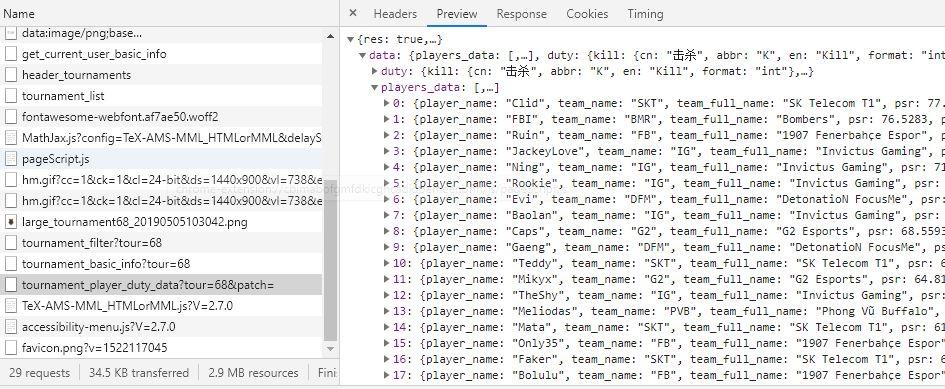Expand player entry 0 Clid
The height and width of the screenshot is (389, 945).
click(386, 104)
